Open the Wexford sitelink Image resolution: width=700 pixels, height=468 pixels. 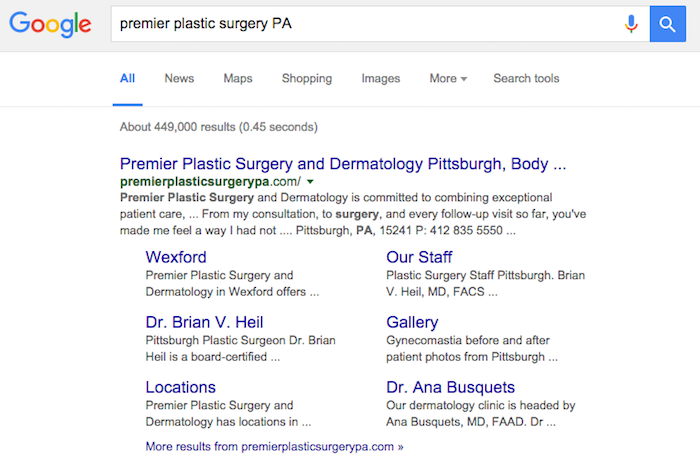(176, 257)
